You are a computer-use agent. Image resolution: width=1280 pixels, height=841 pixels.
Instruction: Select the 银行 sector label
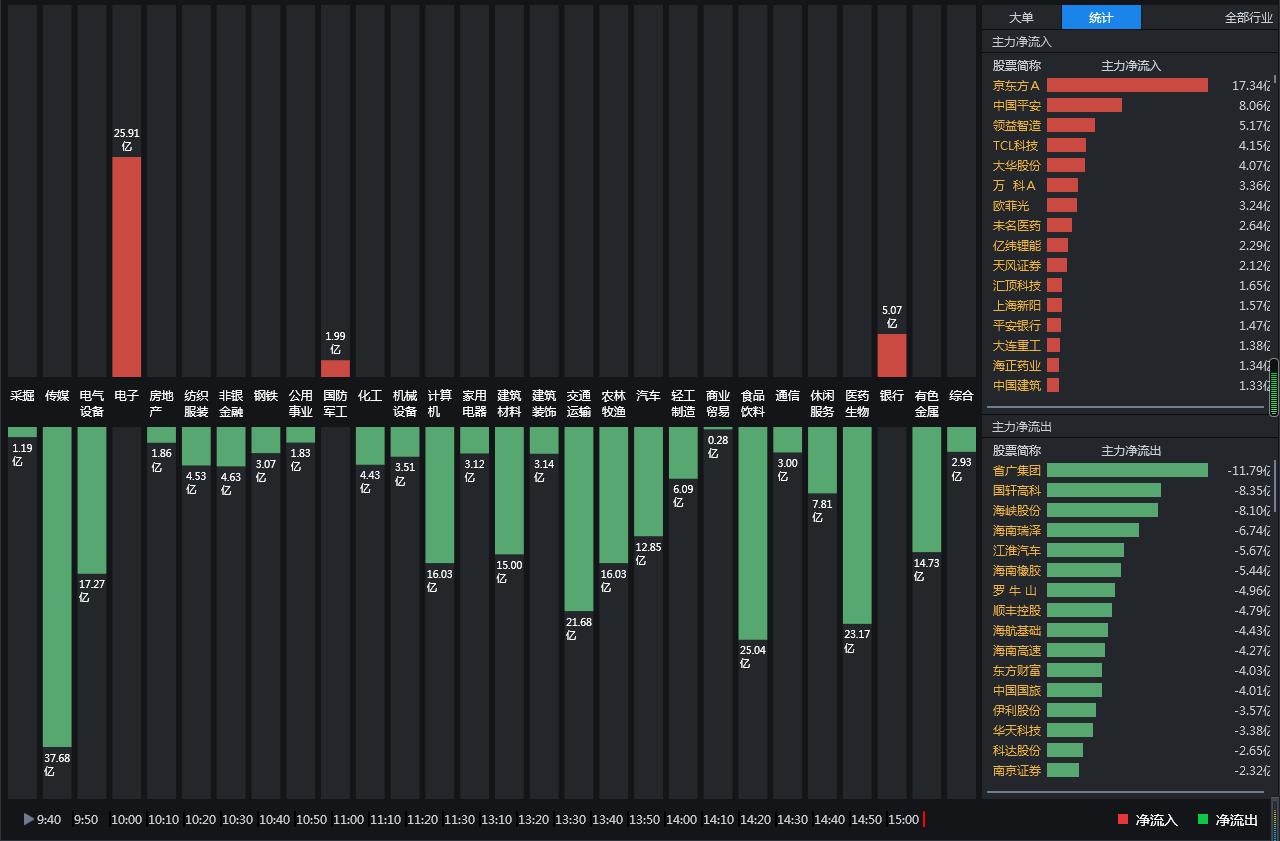[891, 396]
